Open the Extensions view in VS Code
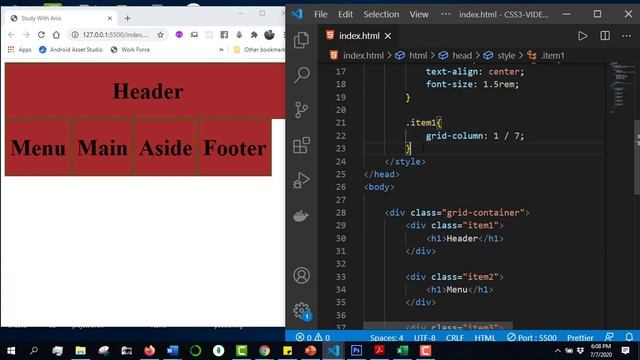Viewport: 640px width, 360px height. click(x=302, y=145)
